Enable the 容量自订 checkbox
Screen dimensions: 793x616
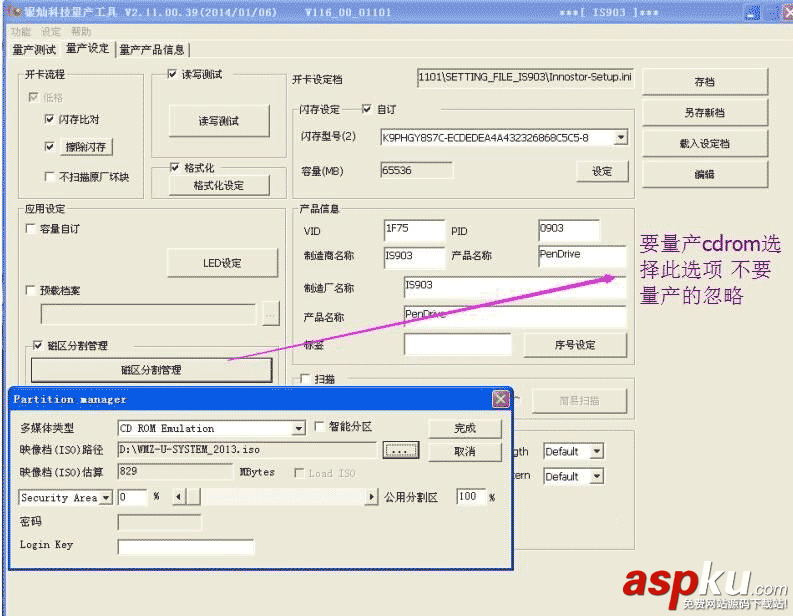[x=30, y=229]
